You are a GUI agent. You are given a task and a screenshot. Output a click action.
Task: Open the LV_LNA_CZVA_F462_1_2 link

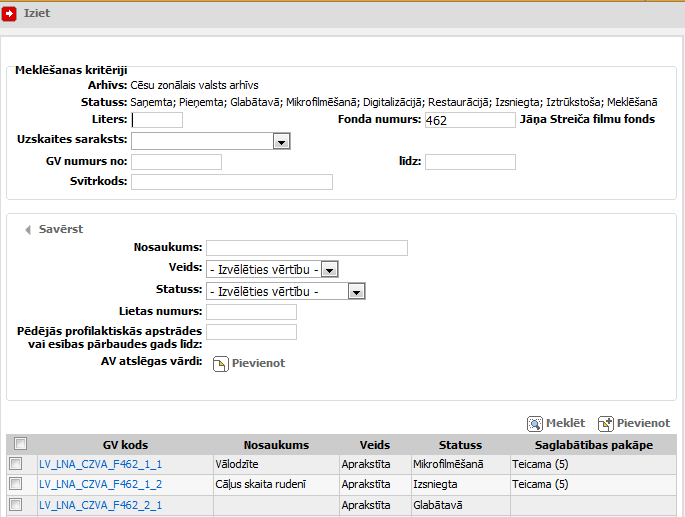[100, 484]
